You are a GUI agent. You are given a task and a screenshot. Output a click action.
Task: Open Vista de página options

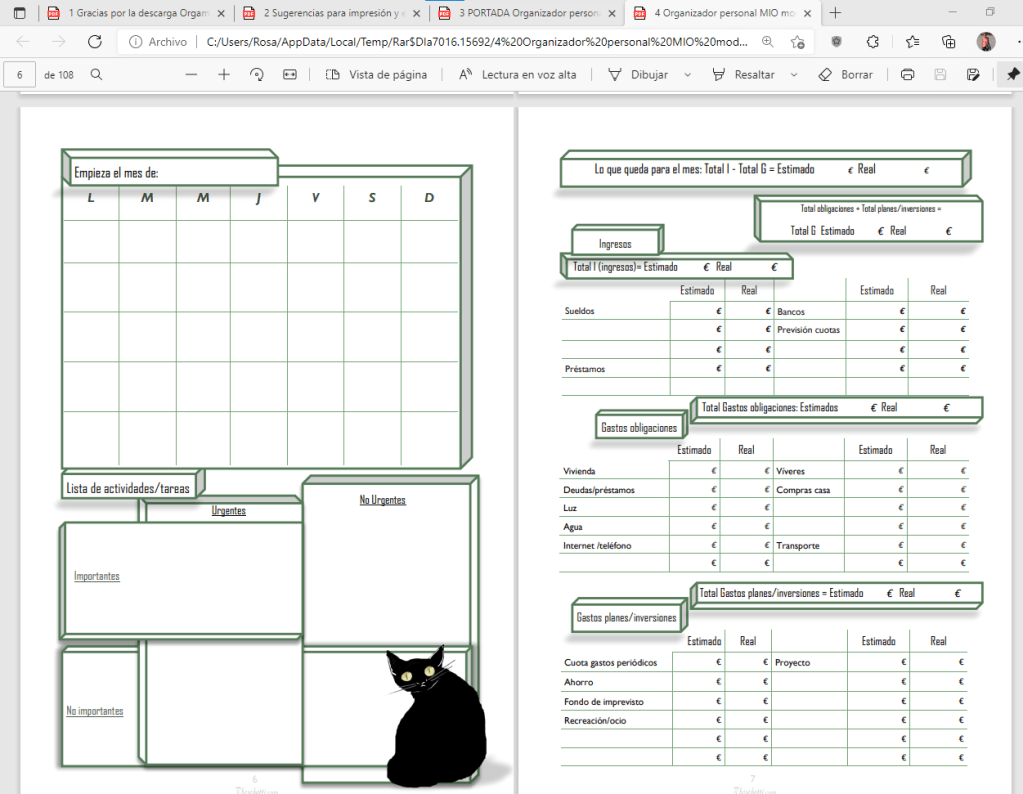tap(377, 75)
